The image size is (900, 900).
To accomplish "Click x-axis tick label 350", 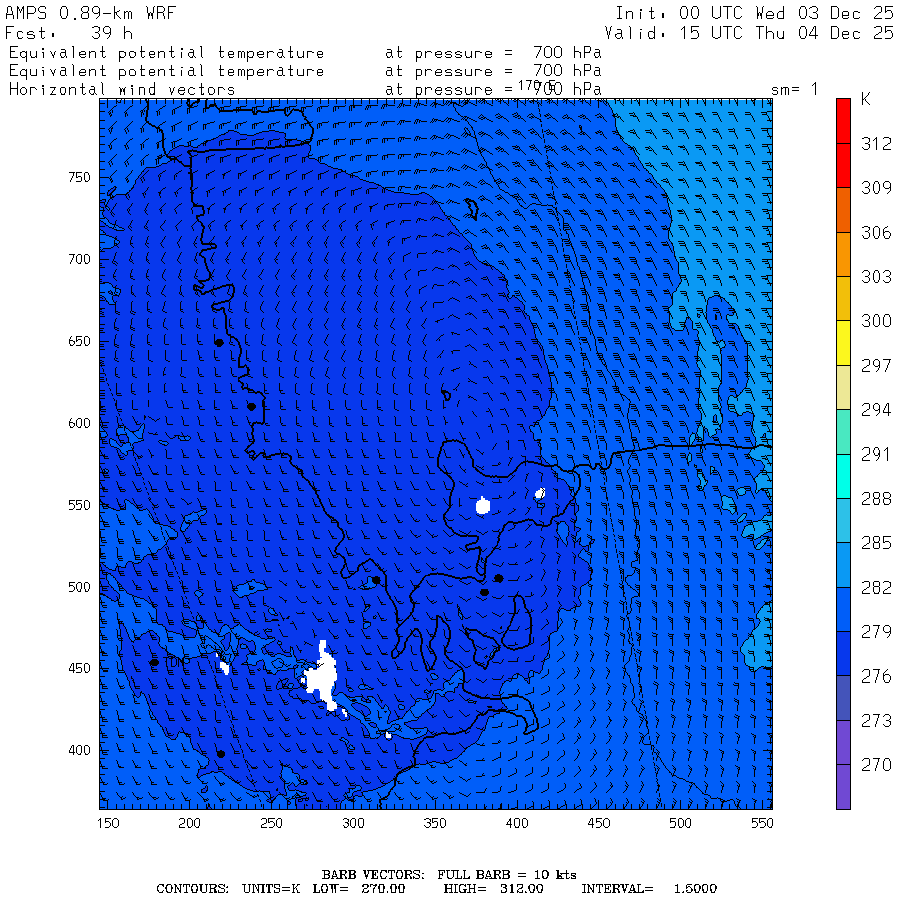I will pos(435,823).
